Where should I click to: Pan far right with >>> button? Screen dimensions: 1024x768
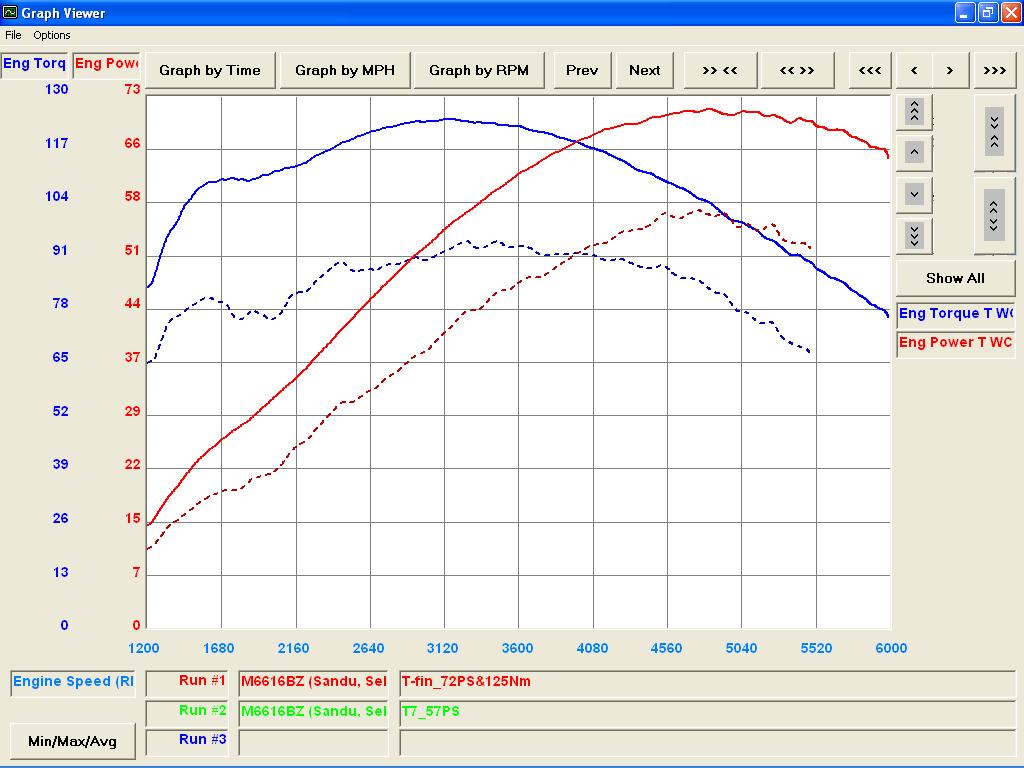click(995, 70)
